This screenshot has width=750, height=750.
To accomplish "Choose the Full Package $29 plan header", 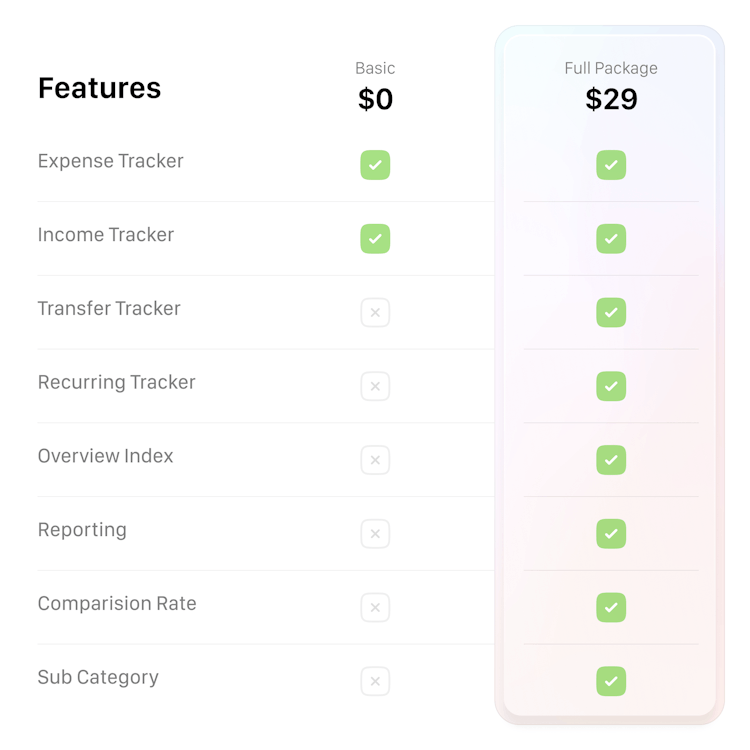I will pos(611,87).
